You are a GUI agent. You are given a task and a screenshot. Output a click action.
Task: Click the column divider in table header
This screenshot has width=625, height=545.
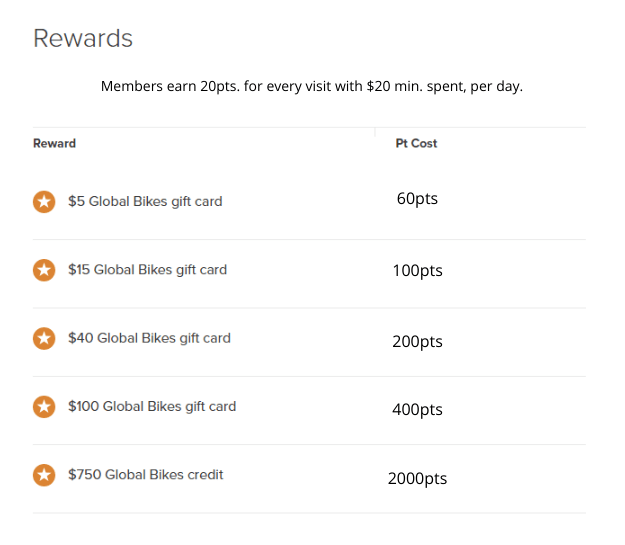375,131
